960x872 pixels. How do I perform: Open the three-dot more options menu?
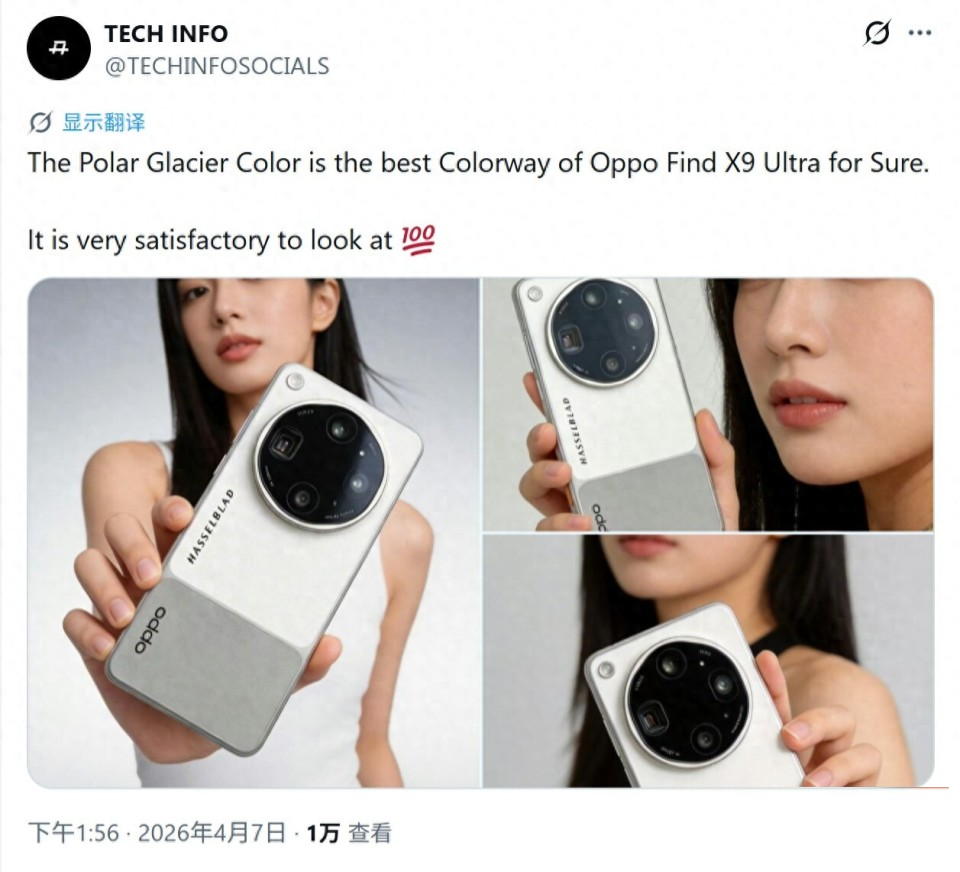pos(920,33)
